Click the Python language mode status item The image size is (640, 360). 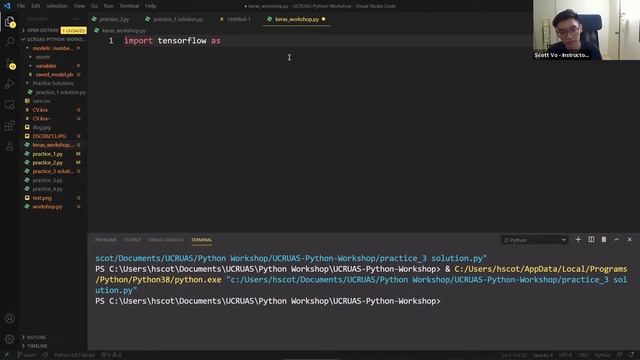click(602, 355)
